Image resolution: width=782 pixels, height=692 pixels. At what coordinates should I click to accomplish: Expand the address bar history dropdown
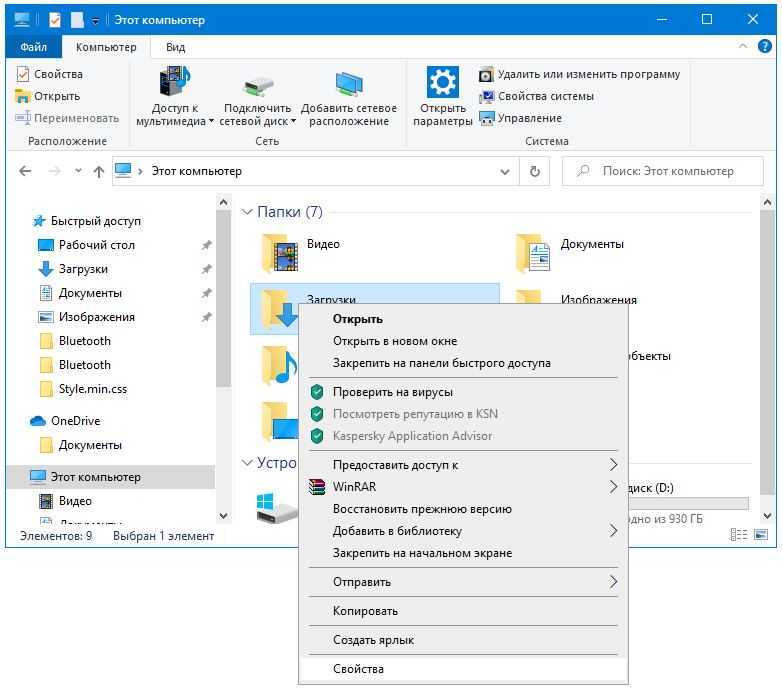coord(505,172)
